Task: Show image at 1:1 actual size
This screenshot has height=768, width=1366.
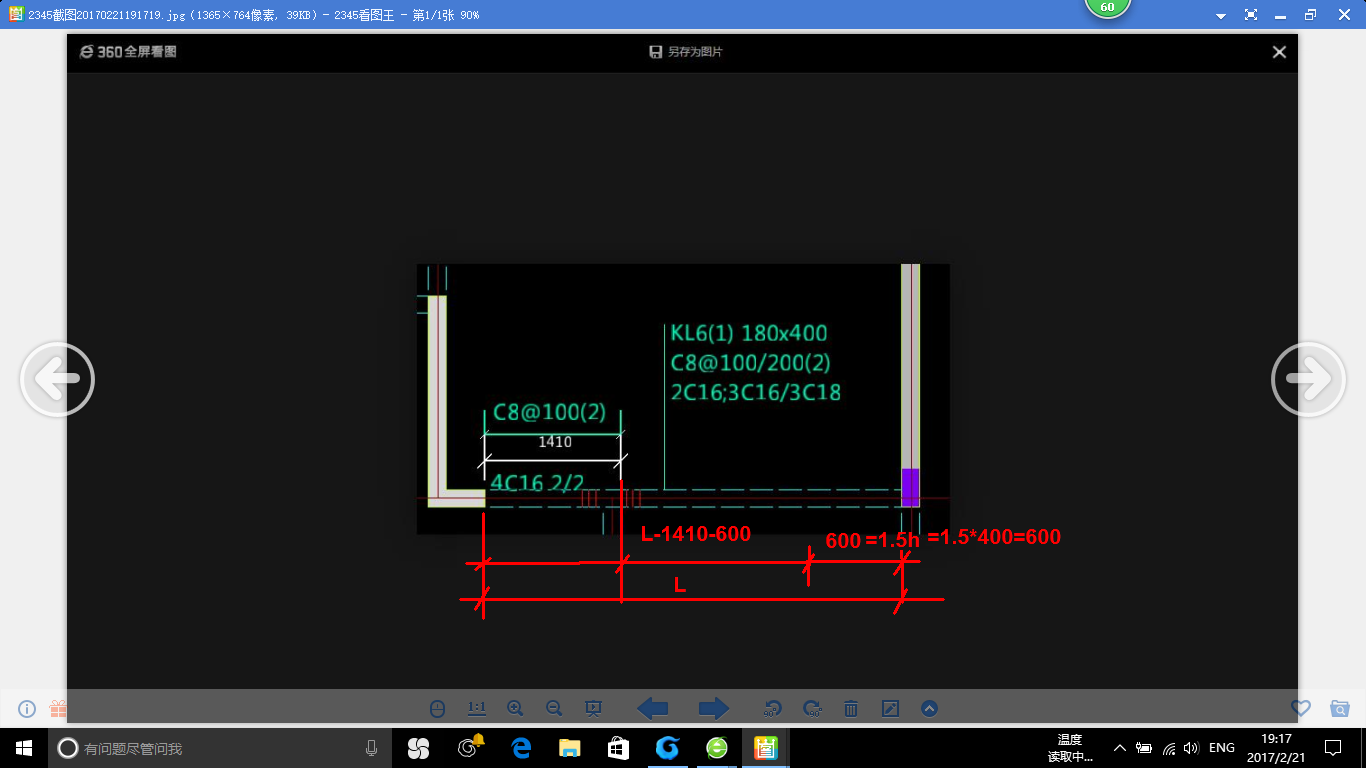Action: pyautogui.click(x=477, y=709)
